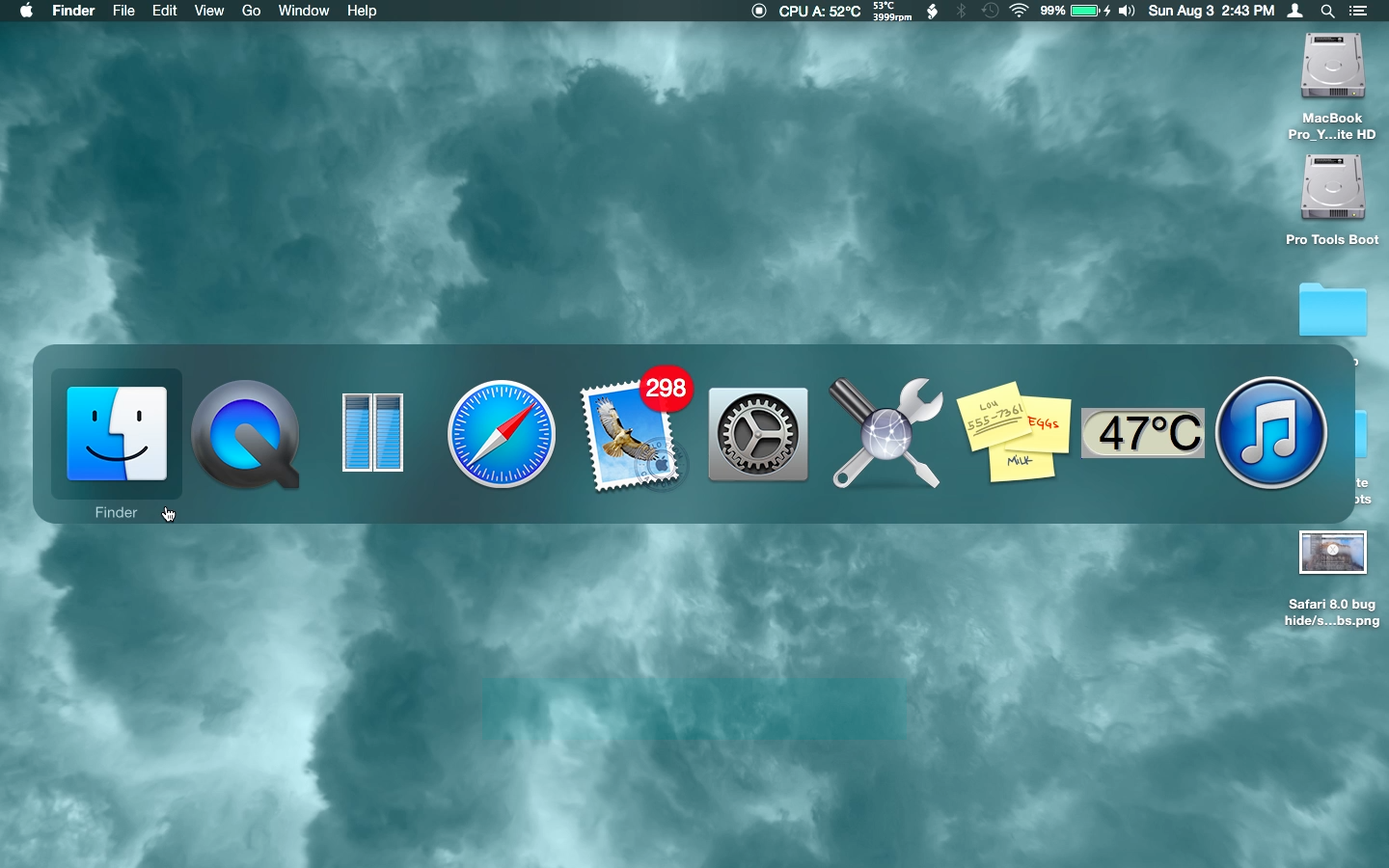
Task: Click the 99% battery indicator
Action: pos(1076,11)
